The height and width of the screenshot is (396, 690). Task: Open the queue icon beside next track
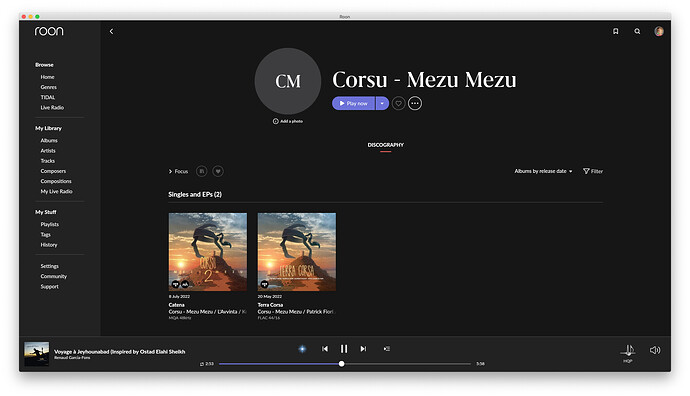point(387,348)
